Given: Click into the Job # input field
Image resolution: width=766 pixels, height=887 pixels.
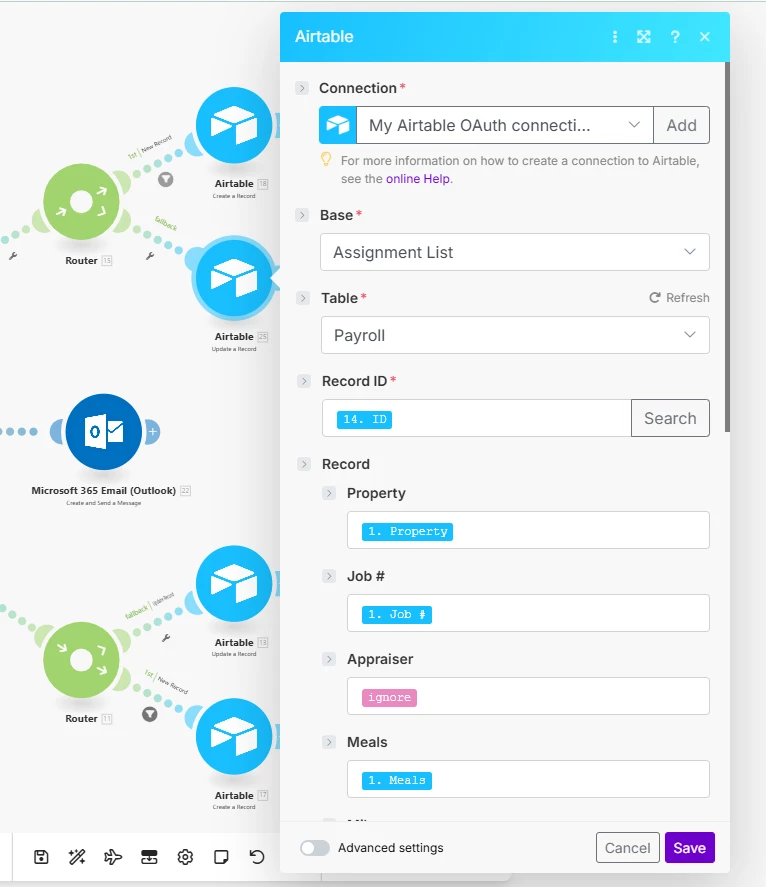Looking at the screenshot, I should tap(528, 613).
